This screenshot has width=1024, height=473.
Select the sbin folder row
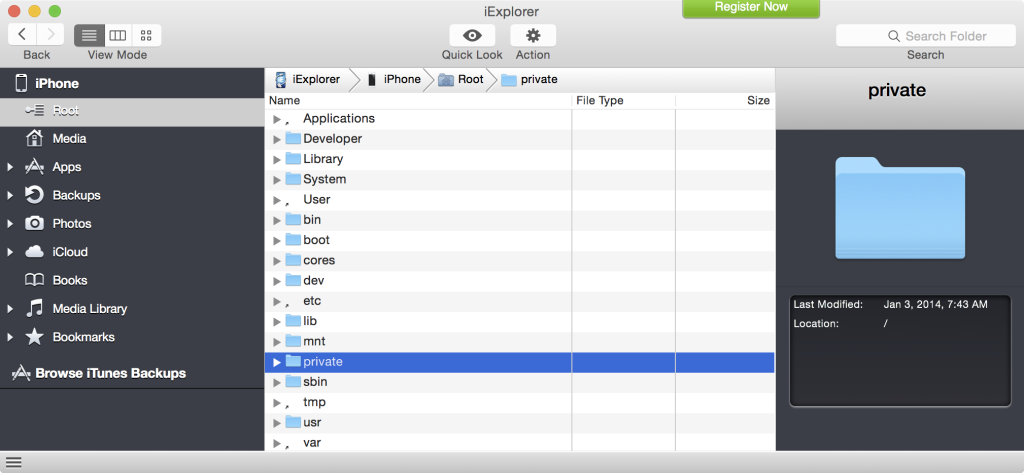pyautogui.click(x=520, y=382)
